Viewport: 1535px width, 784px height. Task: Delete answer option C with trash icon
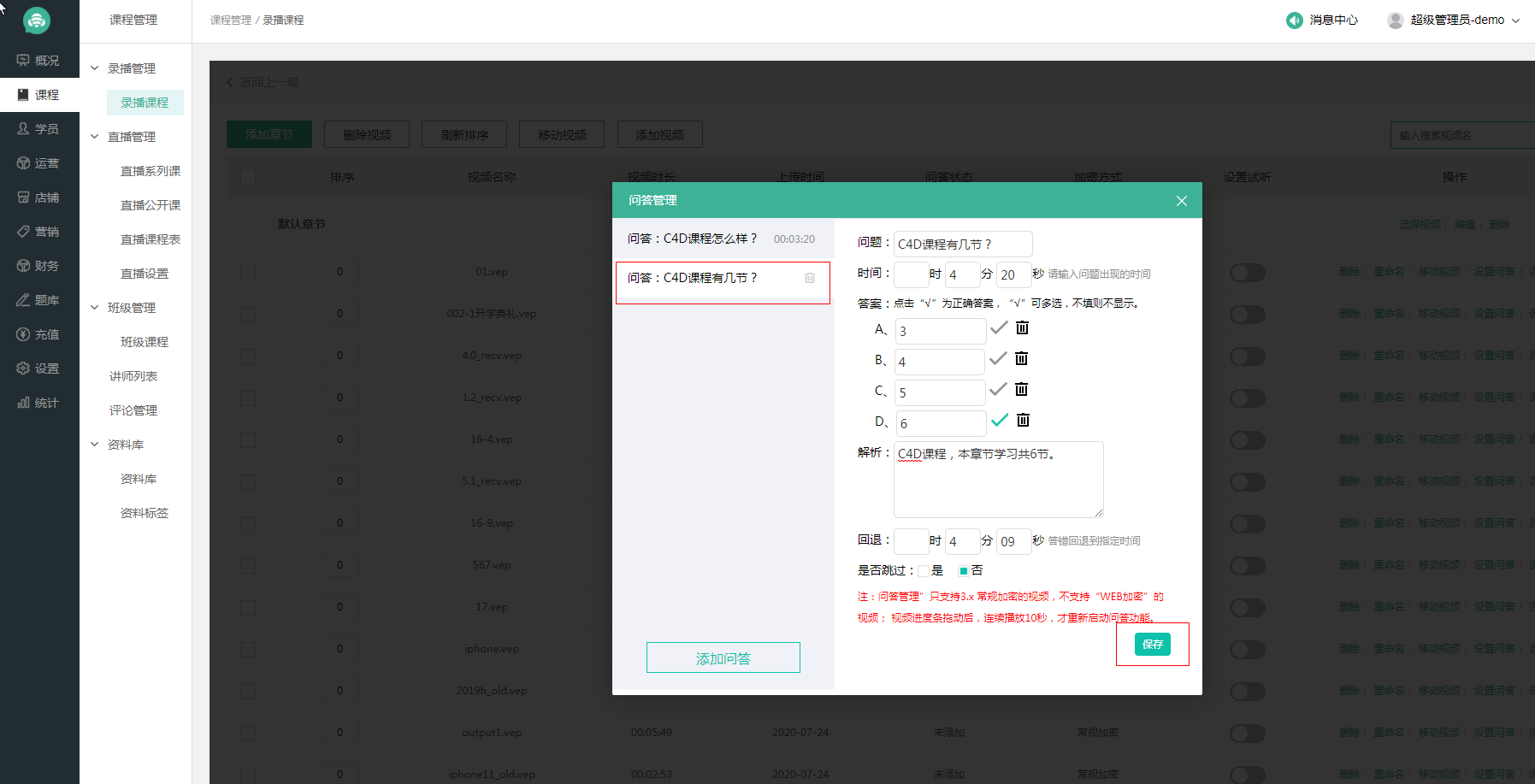pos(1021,390)
